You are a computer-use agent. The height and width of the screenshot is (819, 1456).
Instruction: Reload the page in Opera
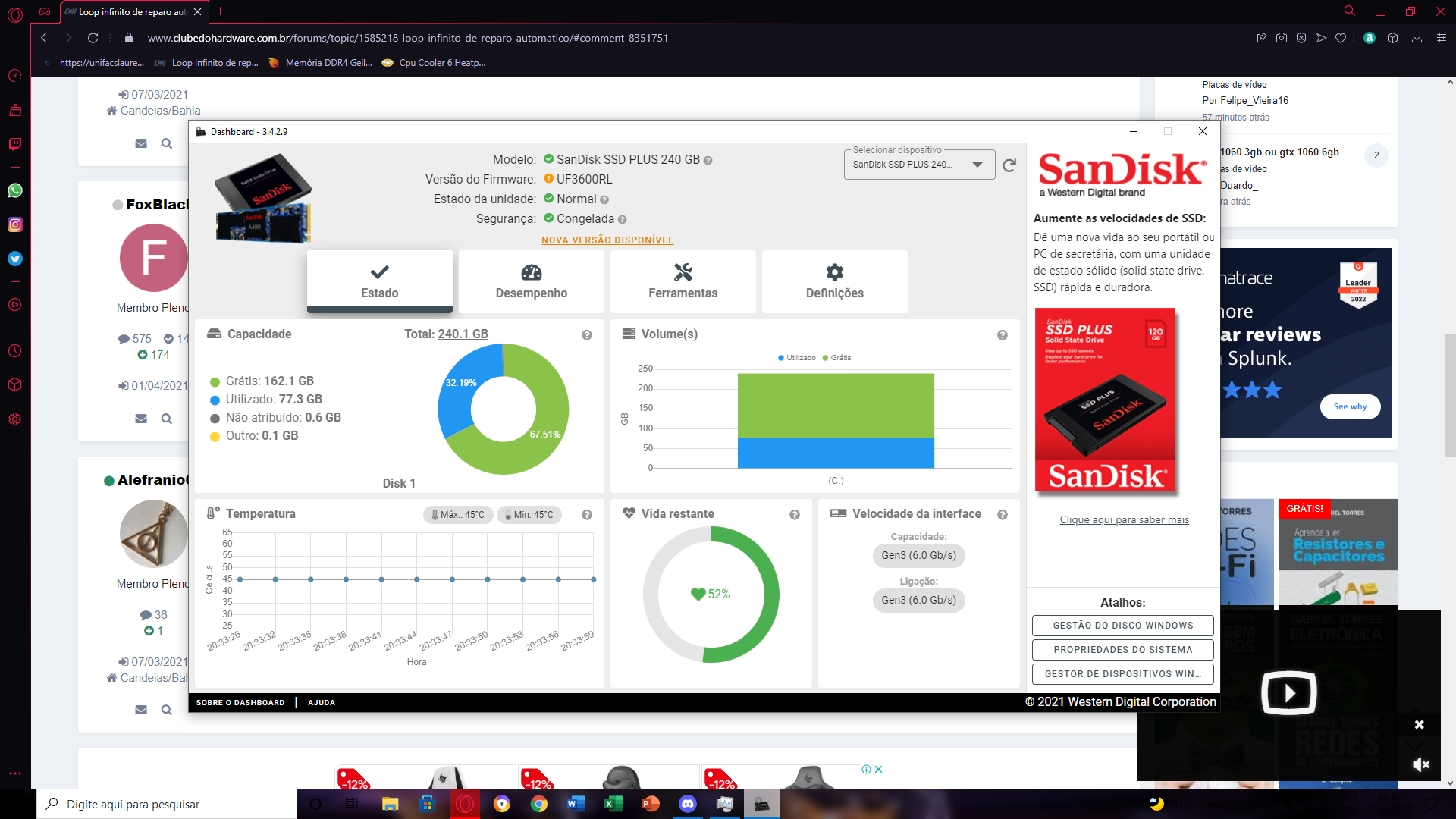(x=93, y=38)
